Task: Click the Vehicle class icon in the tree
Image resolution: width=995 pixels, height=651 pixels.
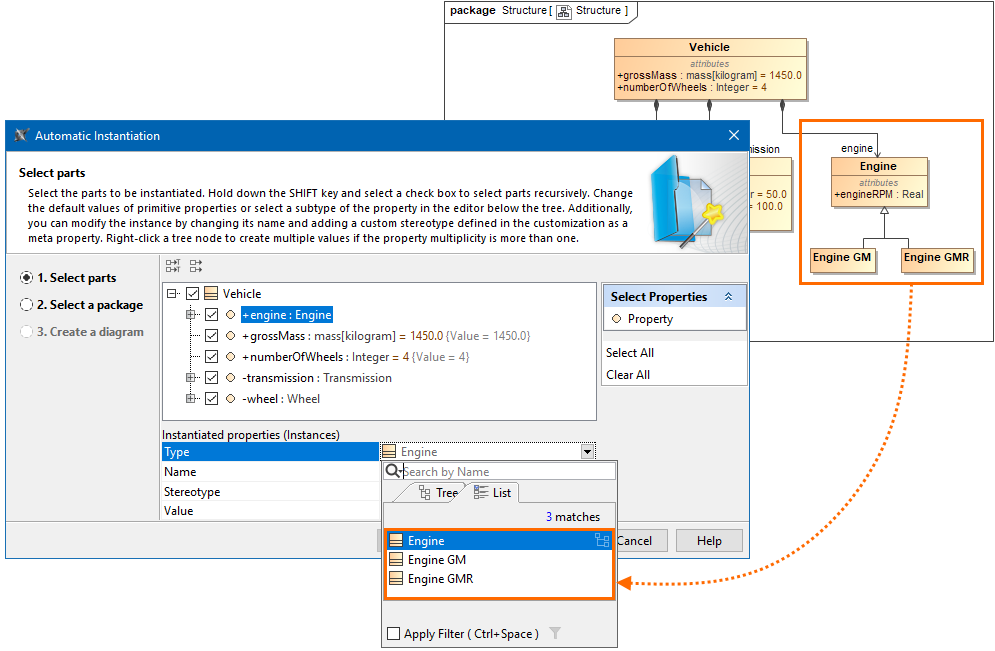Action: (x=211, y=294)
